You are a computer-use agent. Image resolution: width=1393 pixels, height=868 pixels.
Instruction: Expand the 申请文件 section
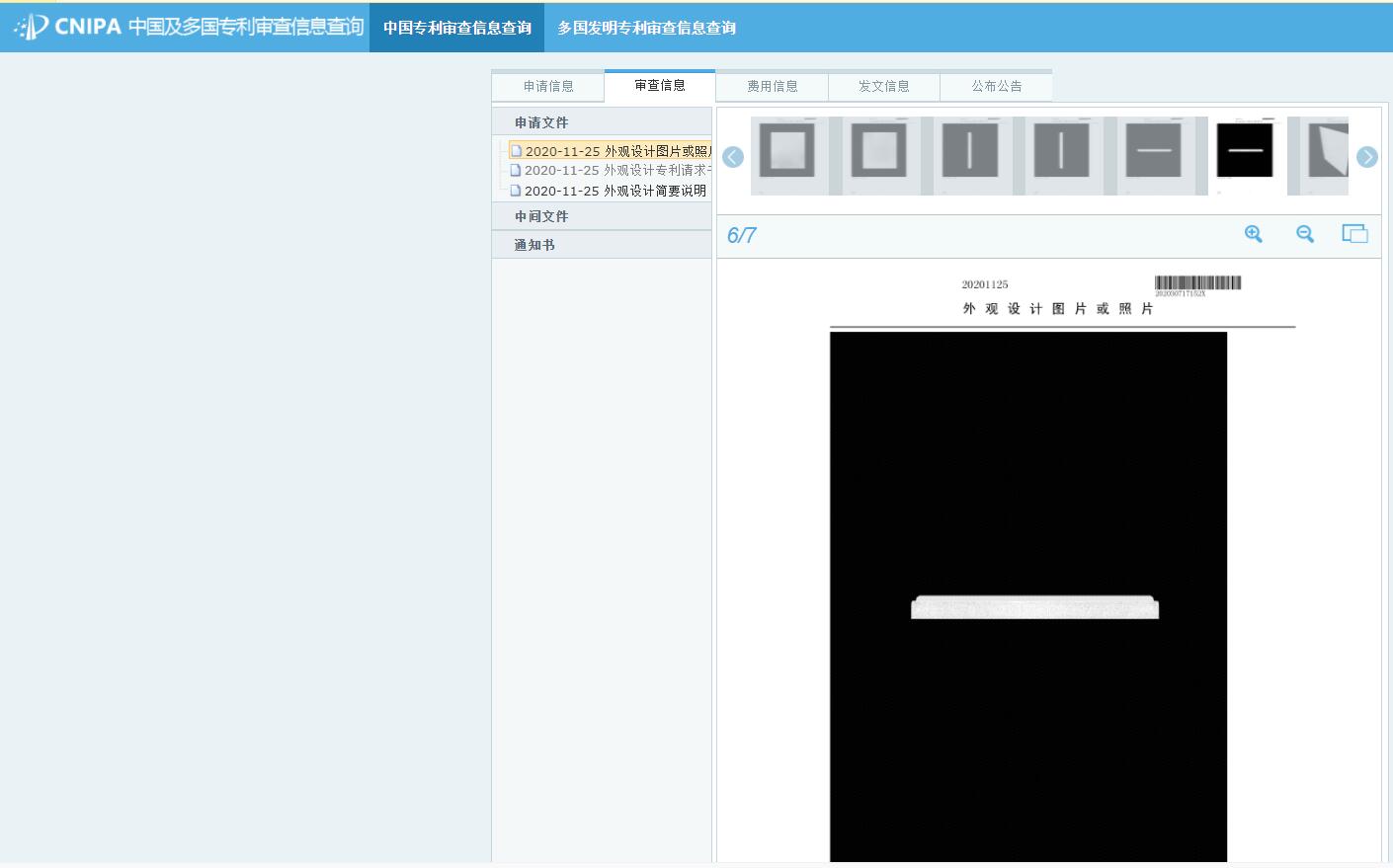click(x=541, y=122)
